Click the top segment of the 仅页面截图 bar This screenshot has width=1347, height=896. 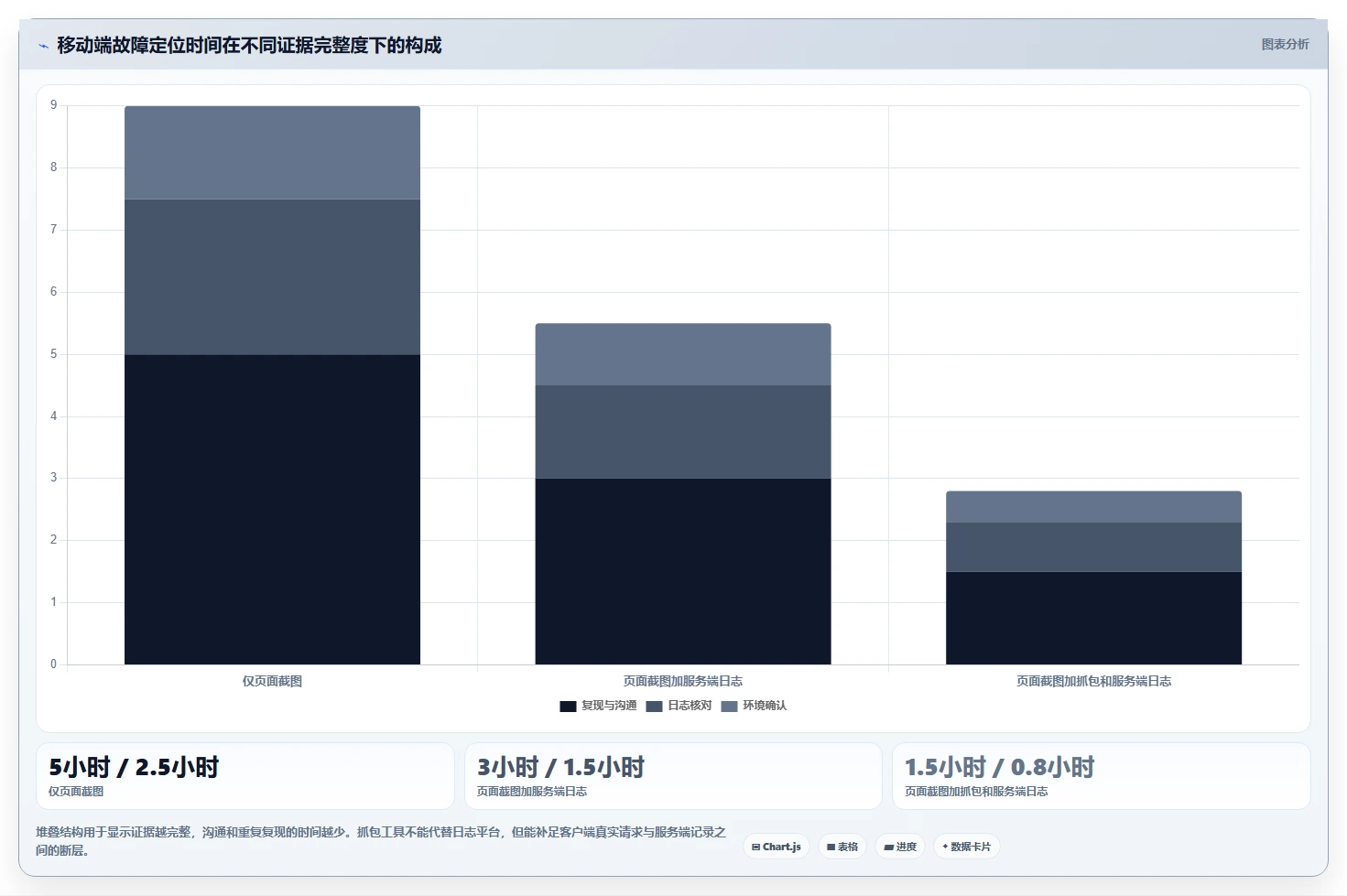(x=272, y=153)
